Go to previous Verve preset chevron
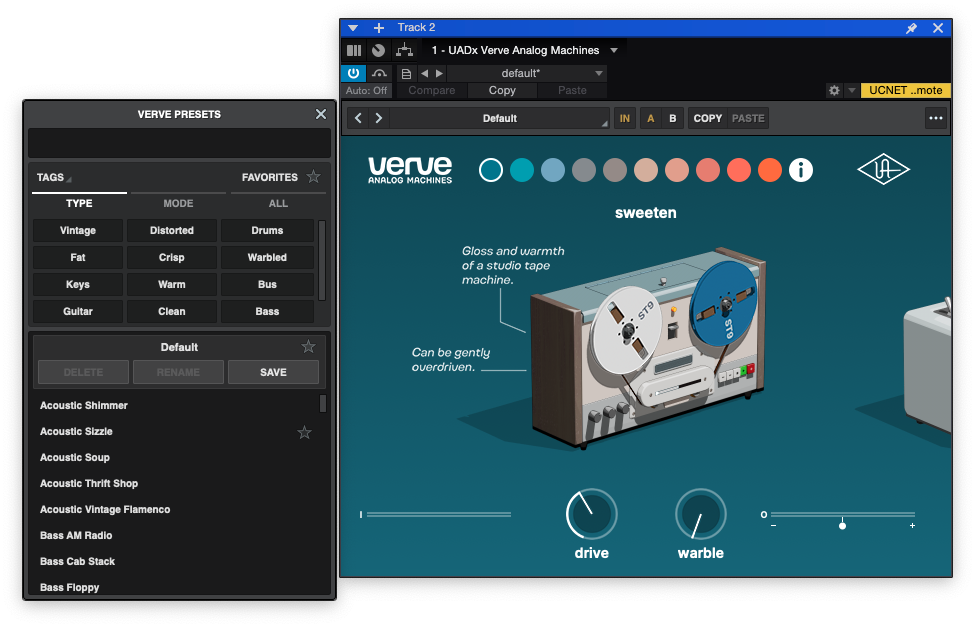975x627 pixels. tap(358, 118)
